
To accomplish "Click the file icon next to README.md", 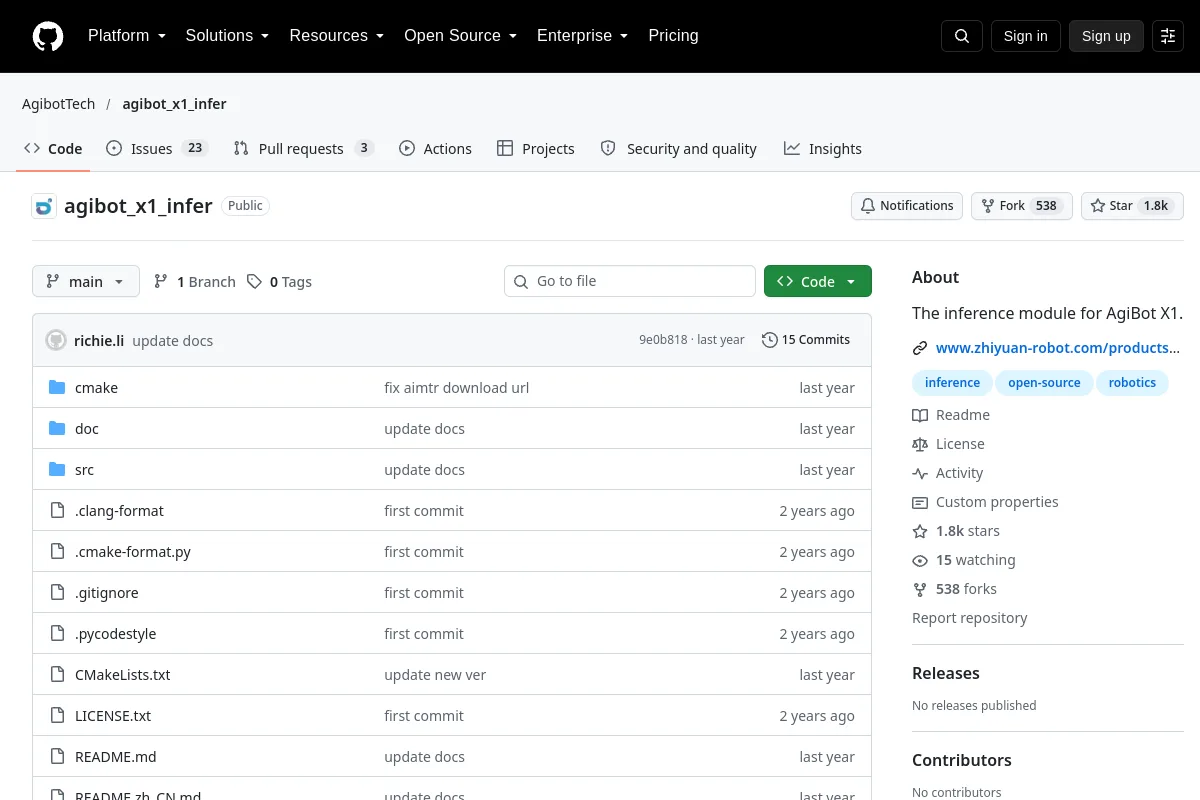I will [57, 757].
